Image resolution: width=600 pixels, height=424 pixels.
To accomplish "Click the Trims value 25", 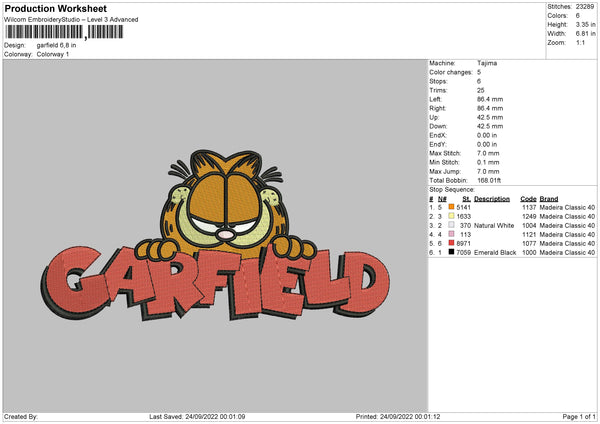I will [481, 90].
